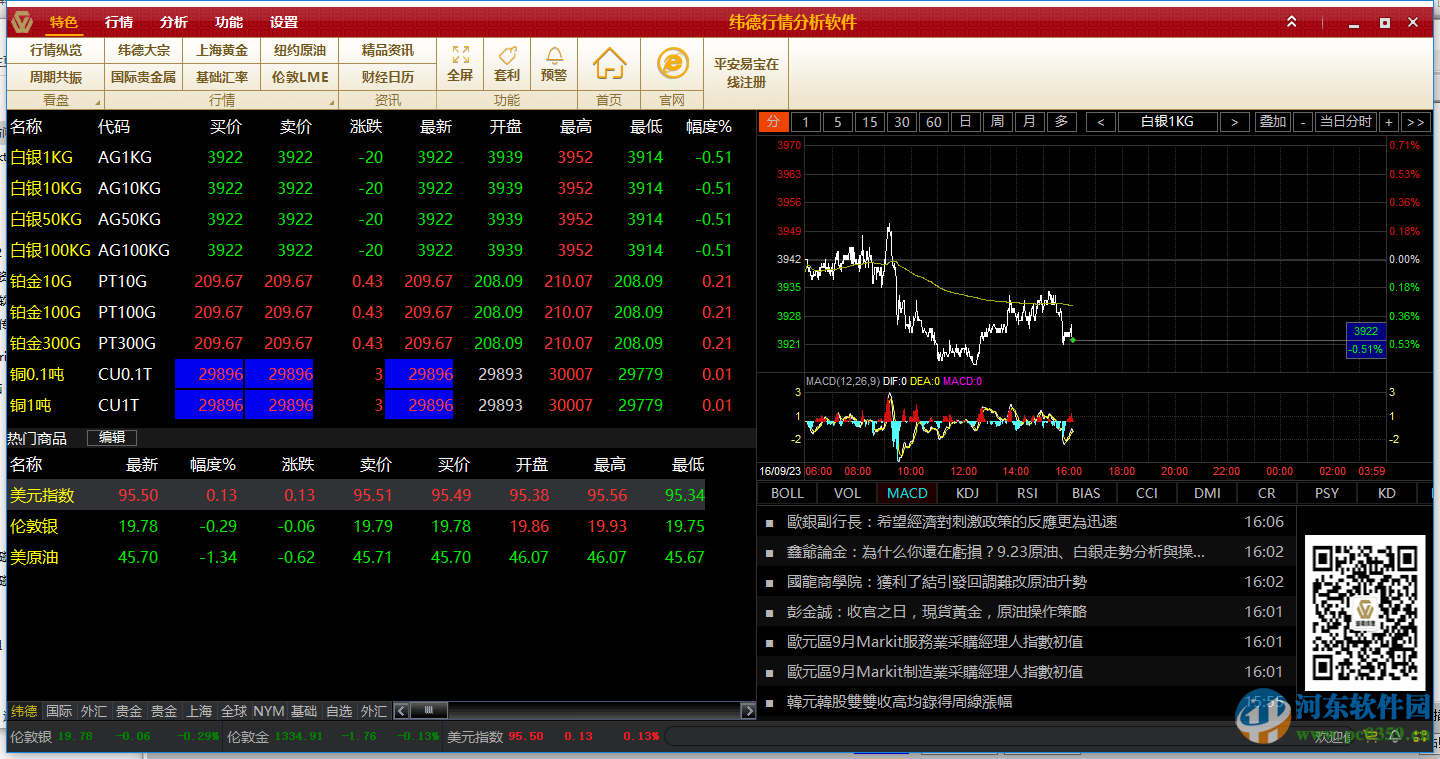Screen dimensions: 1440x759
Task: Open the 套利 arbitrage tool
Action: (507, 63)
